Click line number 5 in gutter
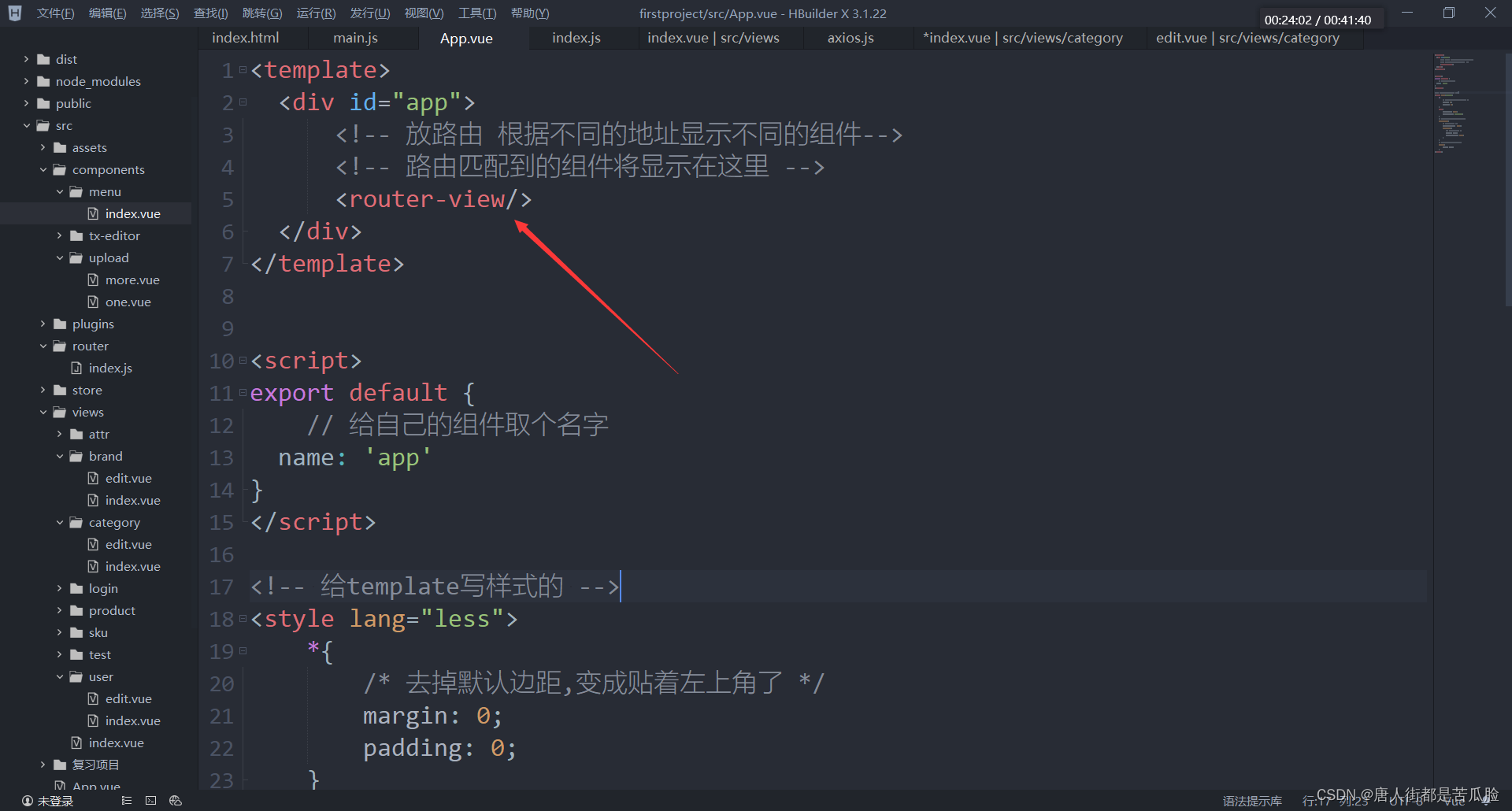 click(x=228, y=199)
